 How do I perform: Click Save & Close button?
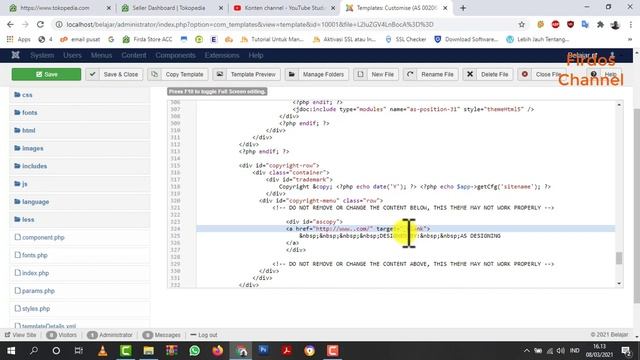(114, 74)
